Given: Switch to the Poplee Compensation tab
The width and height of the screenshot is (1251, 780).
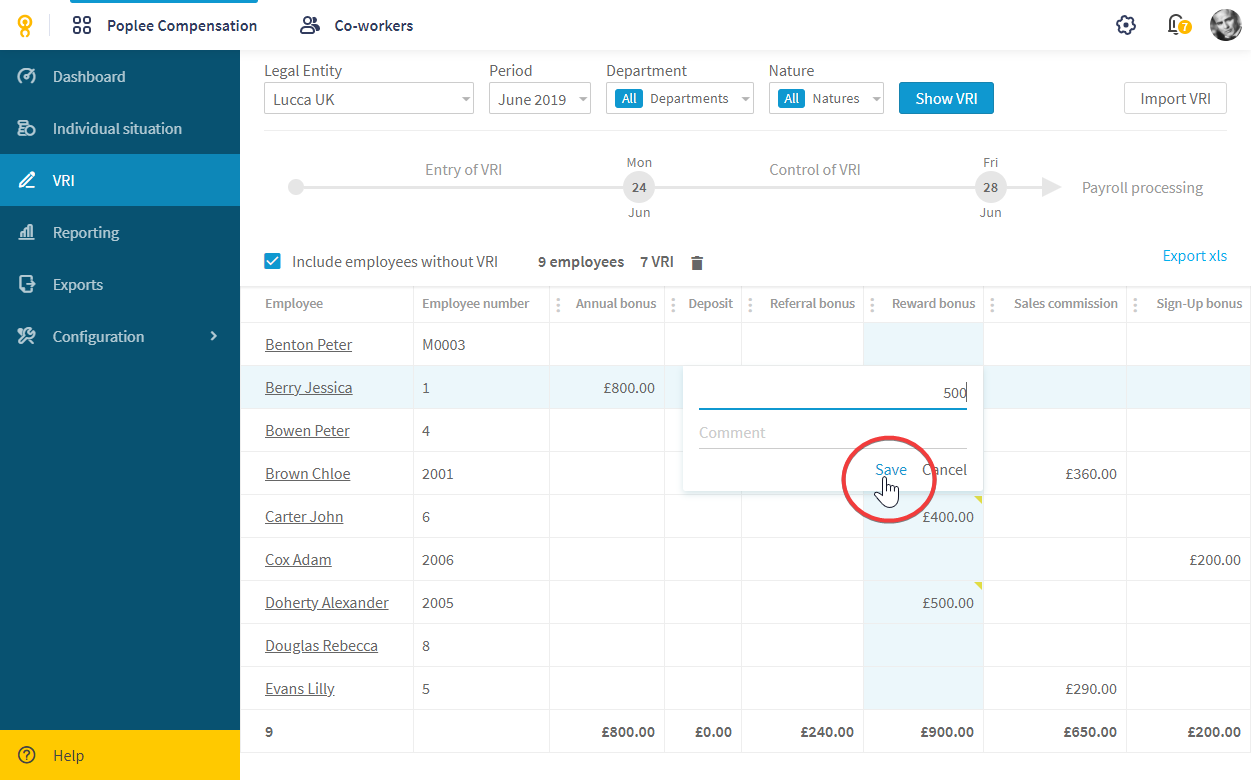Looking at the screenshot, I should pyautogui.click(x=164, y=26).
